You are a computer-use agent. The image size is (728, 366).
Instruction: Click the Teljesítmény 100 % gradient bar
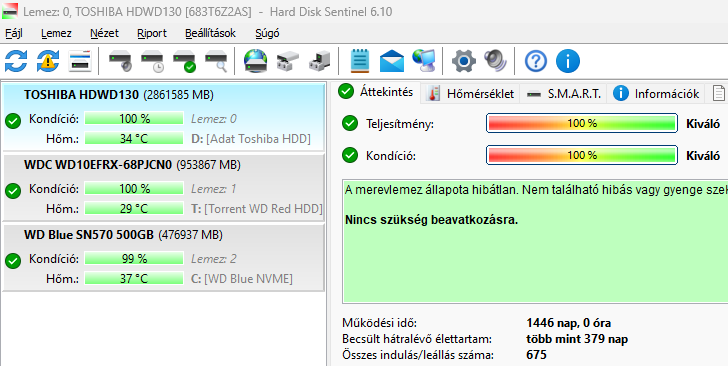pos(582,124)
